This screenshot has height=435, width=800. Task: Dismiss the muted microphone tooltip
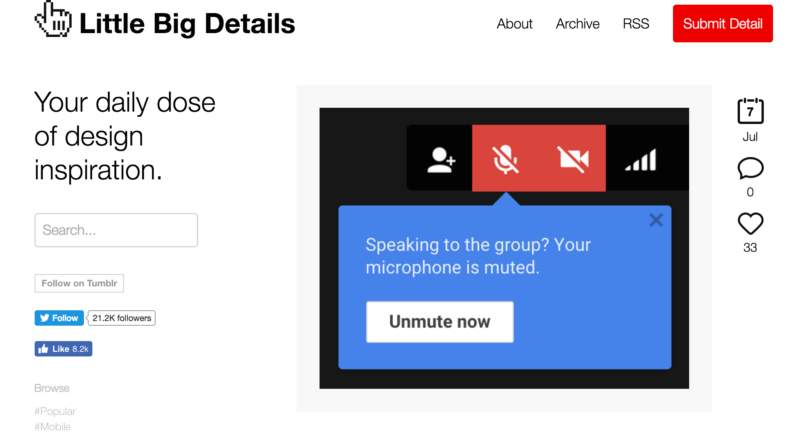coord(655,220)
